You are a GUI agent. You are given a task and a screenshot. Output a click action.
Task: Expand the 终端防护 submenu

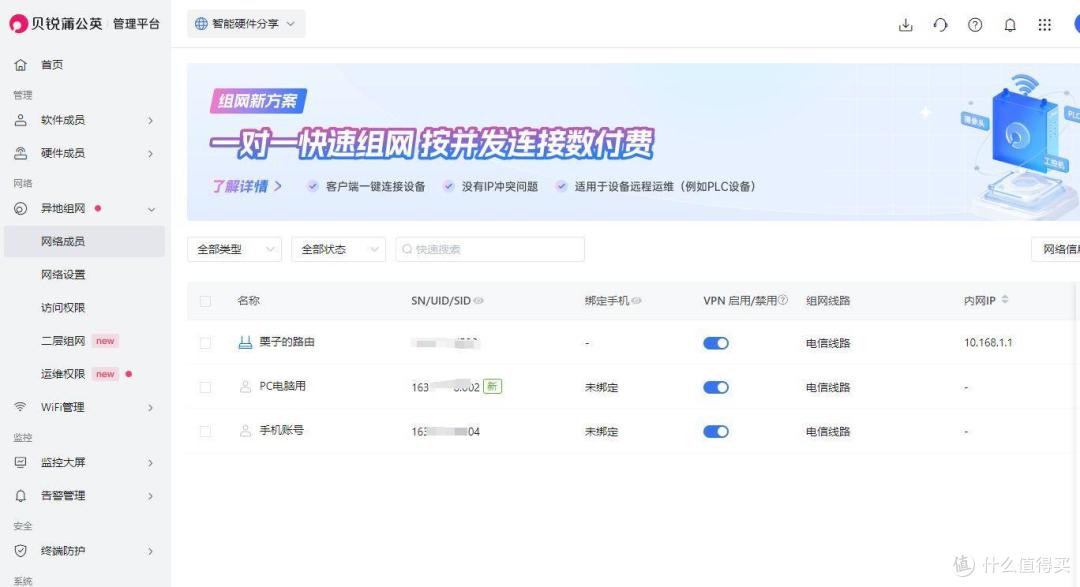coord(150,551)
